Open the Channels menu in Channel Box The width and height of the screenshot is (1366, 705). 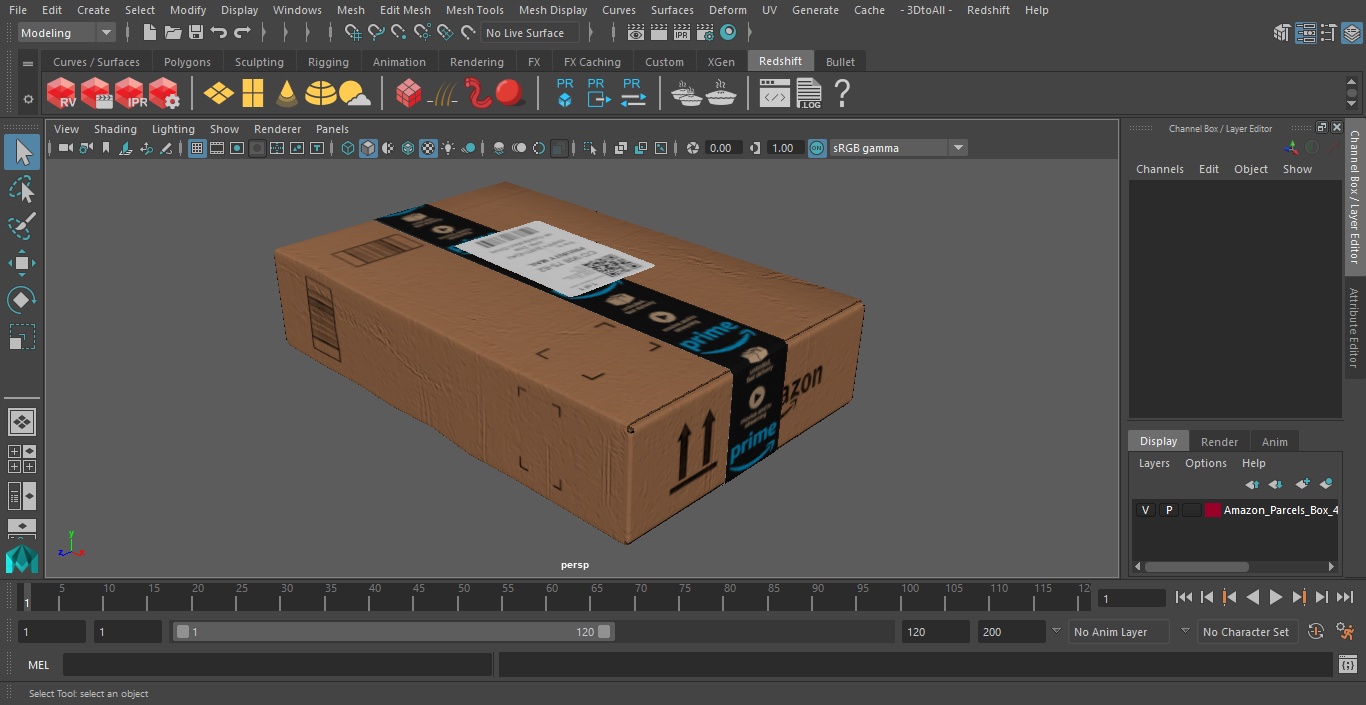coord(1159,169)
